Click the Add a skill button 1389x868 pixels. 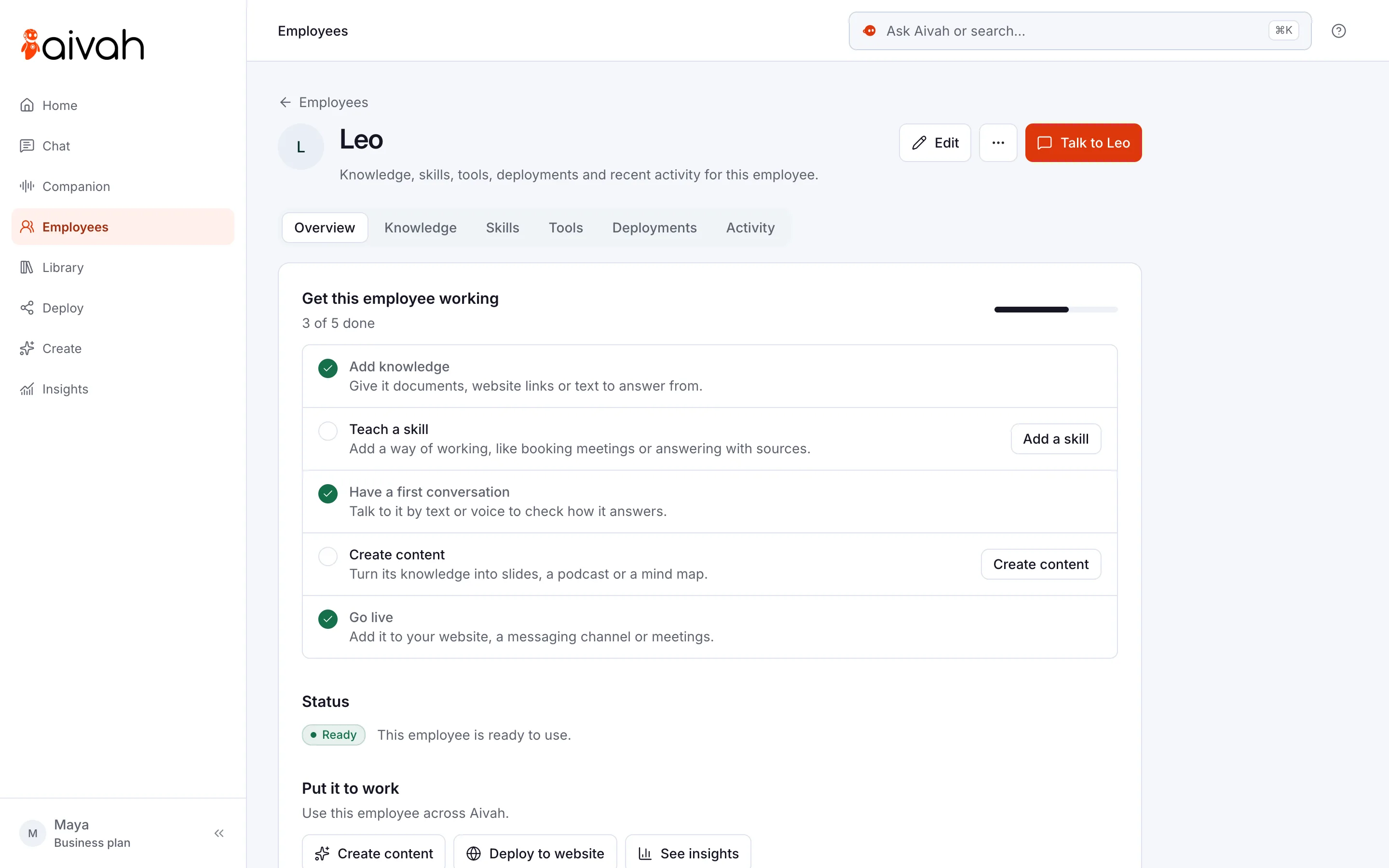tap(1056, 439)
